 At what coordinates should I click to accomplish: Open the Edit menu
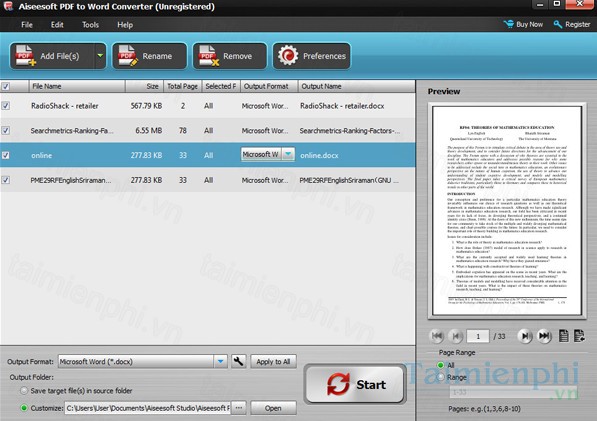pyautogui.click(x=57, y=25)
